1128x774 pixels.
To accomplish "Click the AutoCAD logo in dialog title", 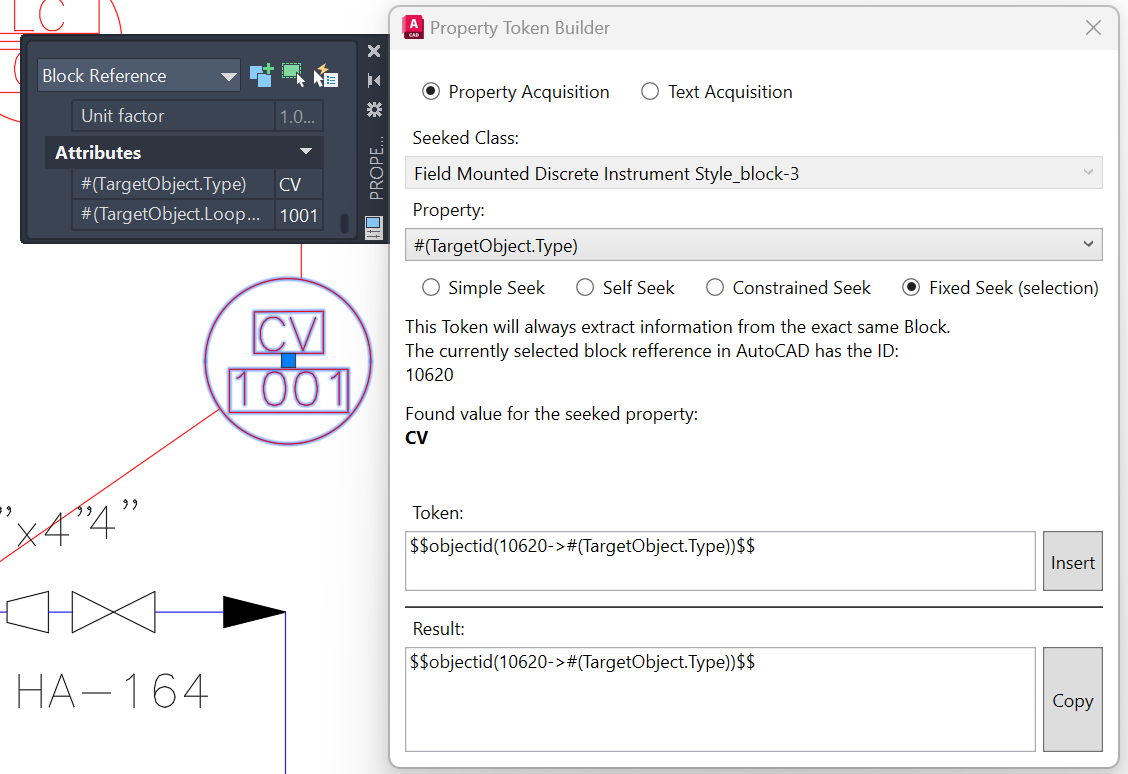I will (x=414, y=27).
